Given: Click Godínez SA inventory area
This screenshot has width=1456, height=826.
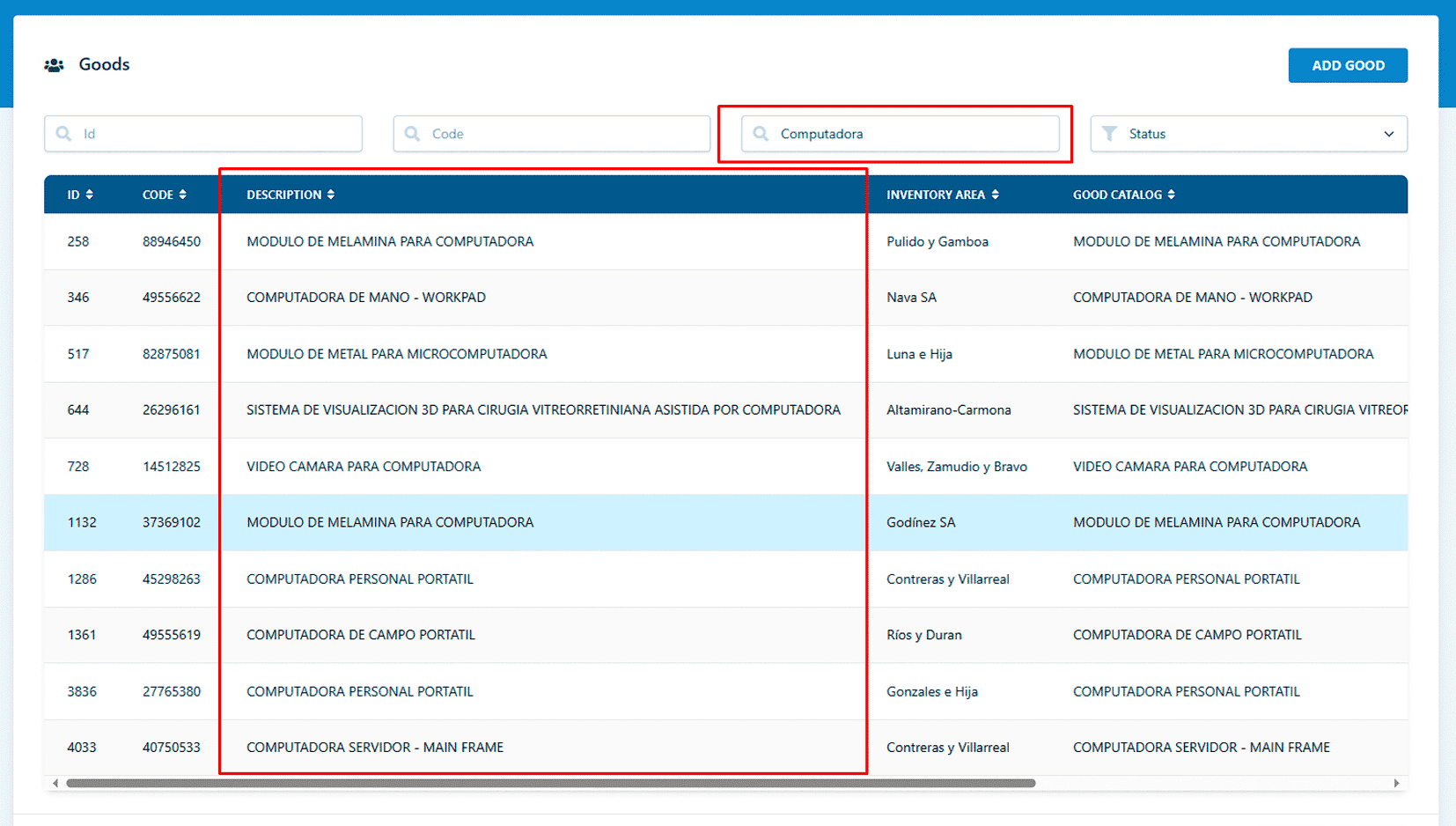Looking at the screenshot, I should tap(921, 522).
